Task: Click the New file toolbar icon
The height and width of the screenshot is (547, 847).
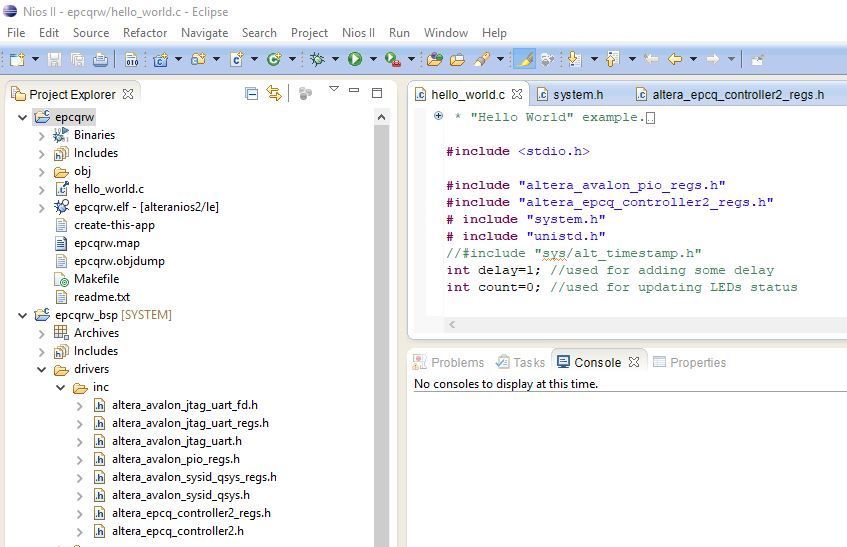Action: (x=16, y=60)
